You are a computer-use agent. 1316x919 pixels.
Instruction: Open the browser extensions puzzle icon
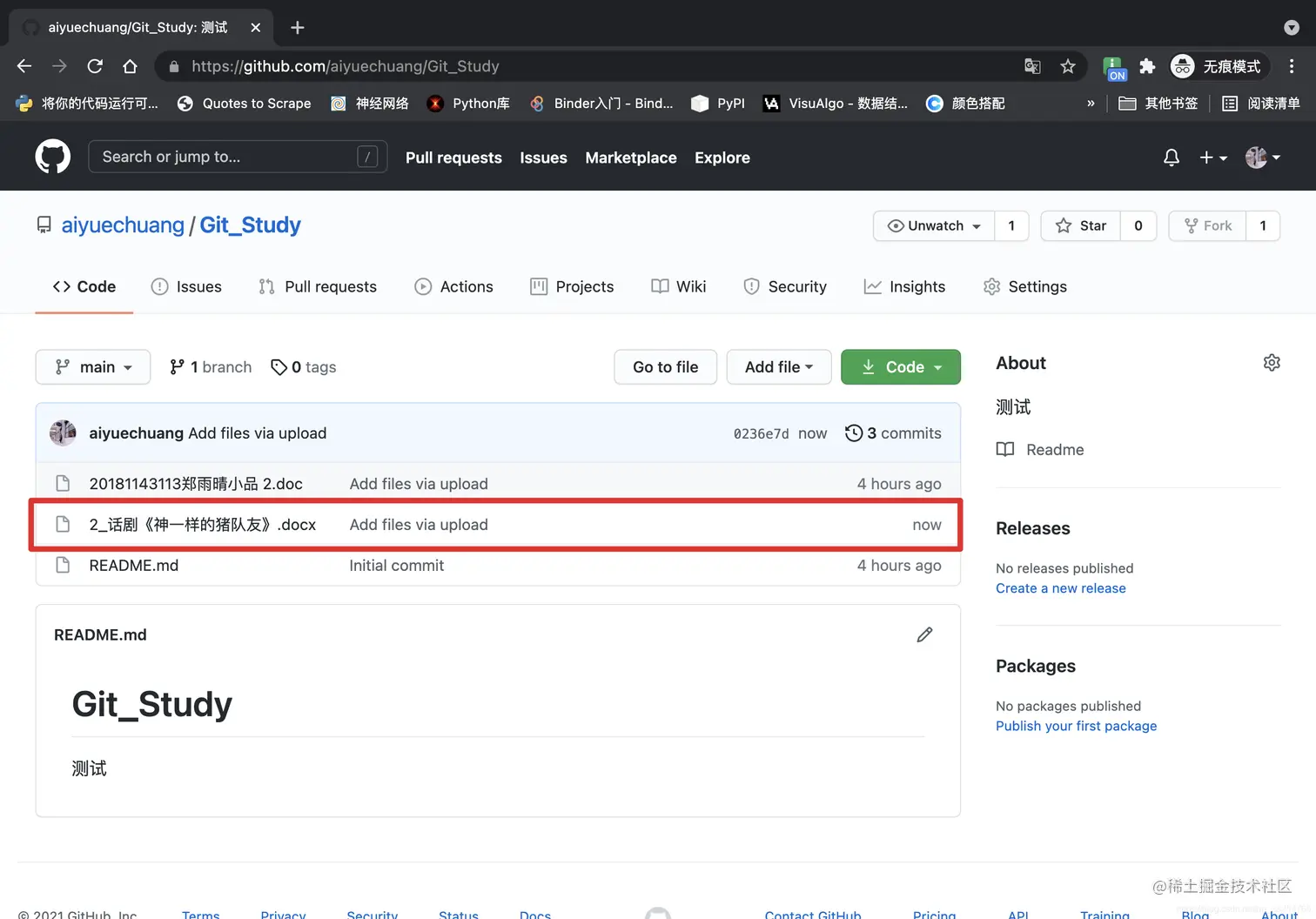click(x=1147, y=66)
